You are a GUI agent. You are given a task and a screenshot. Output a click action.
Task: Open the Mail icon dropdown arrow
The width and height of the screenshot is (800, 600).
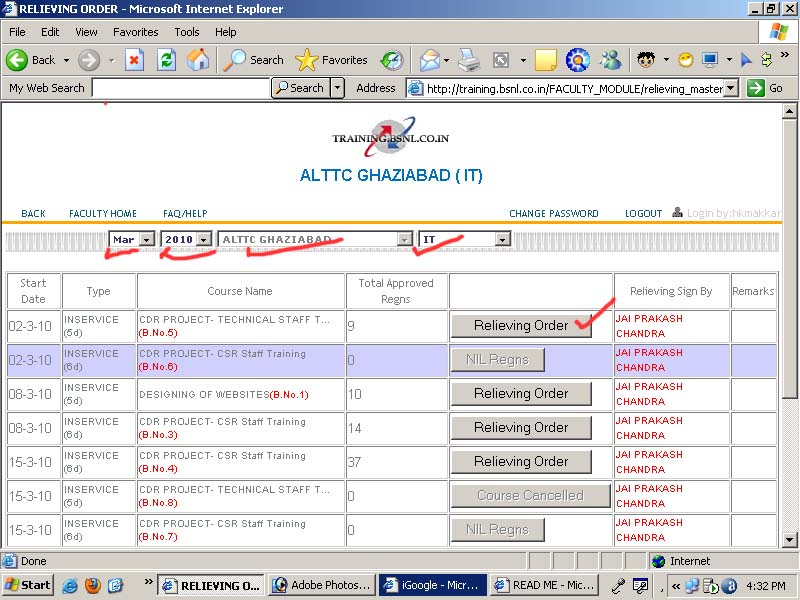tap(446, 61)
